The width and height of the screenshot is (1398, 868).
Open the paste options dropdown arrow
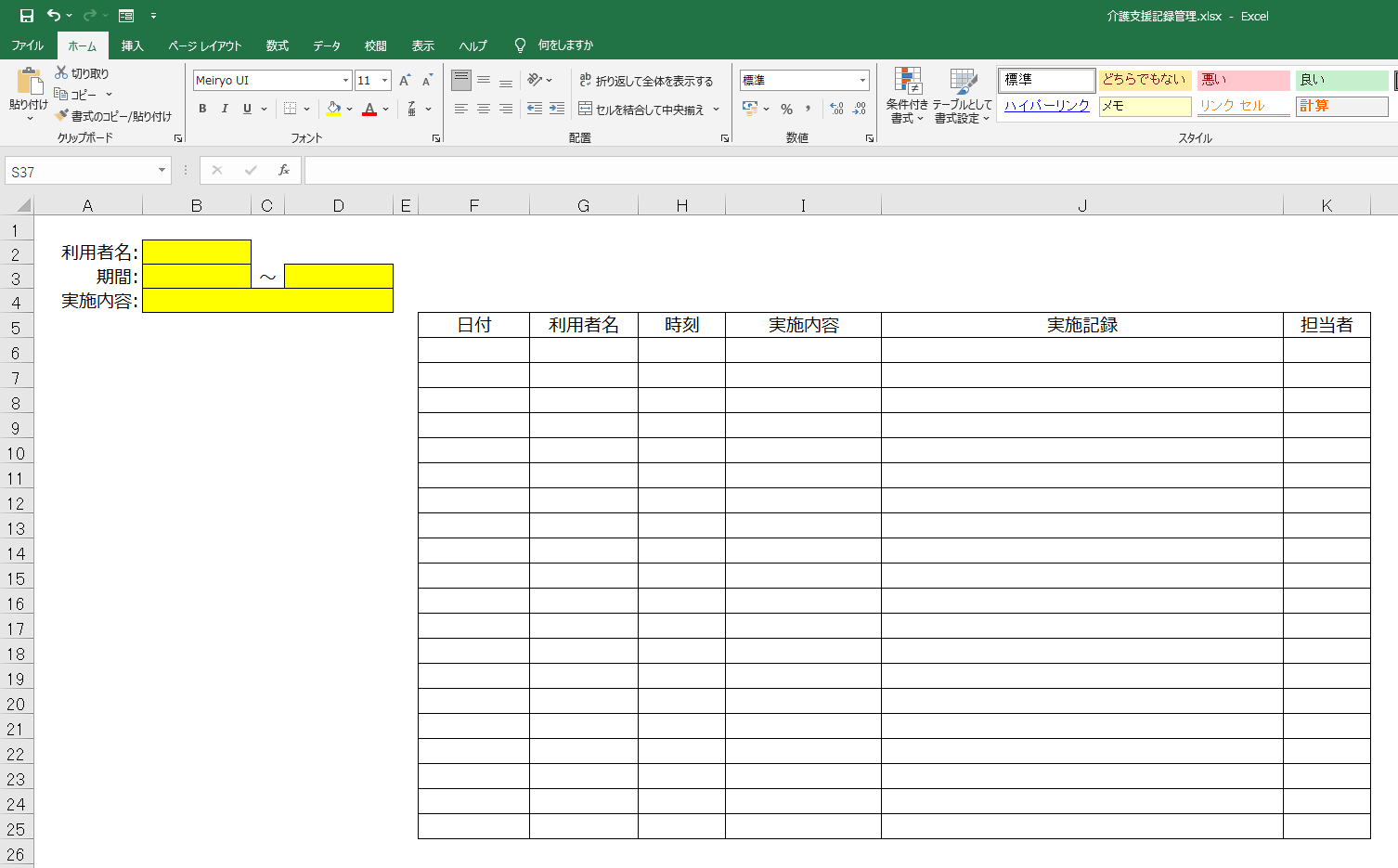pyautogui.click(x=29, y=119)
